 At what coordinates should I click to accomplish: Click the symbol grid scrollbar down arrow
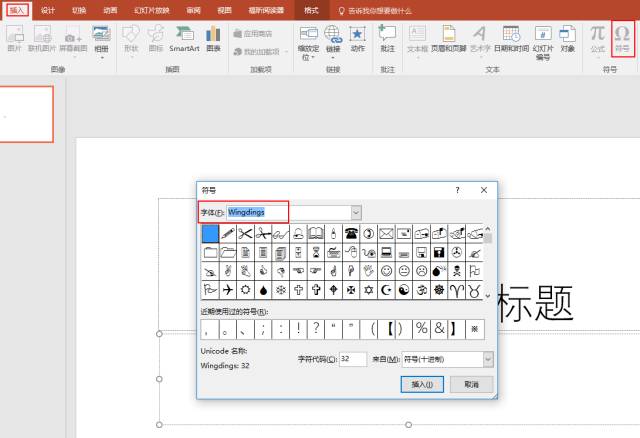[488, 295]
